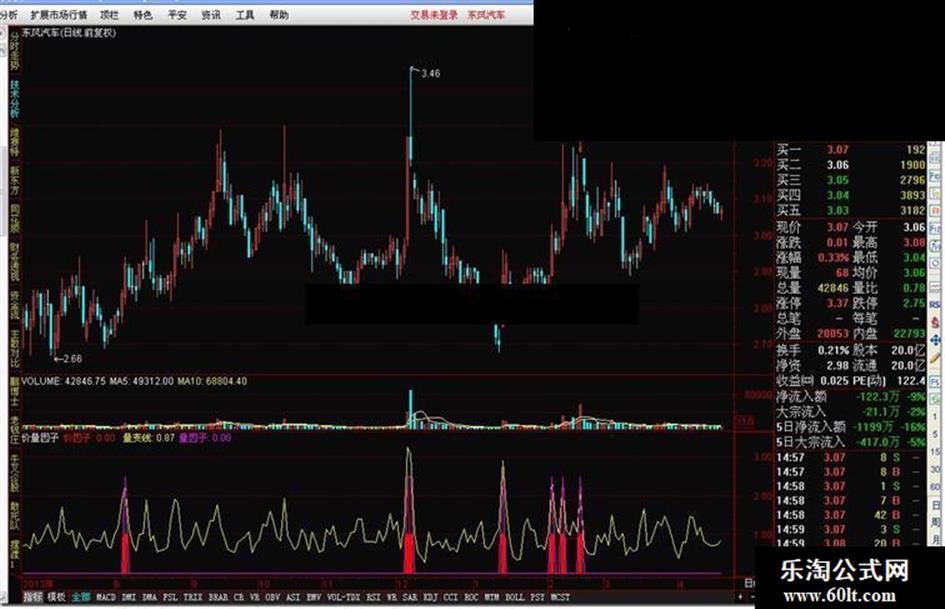The width and height of the screenshot is (945, 609).
Task: Select the 模板 bottom tab
Action: 56,597
